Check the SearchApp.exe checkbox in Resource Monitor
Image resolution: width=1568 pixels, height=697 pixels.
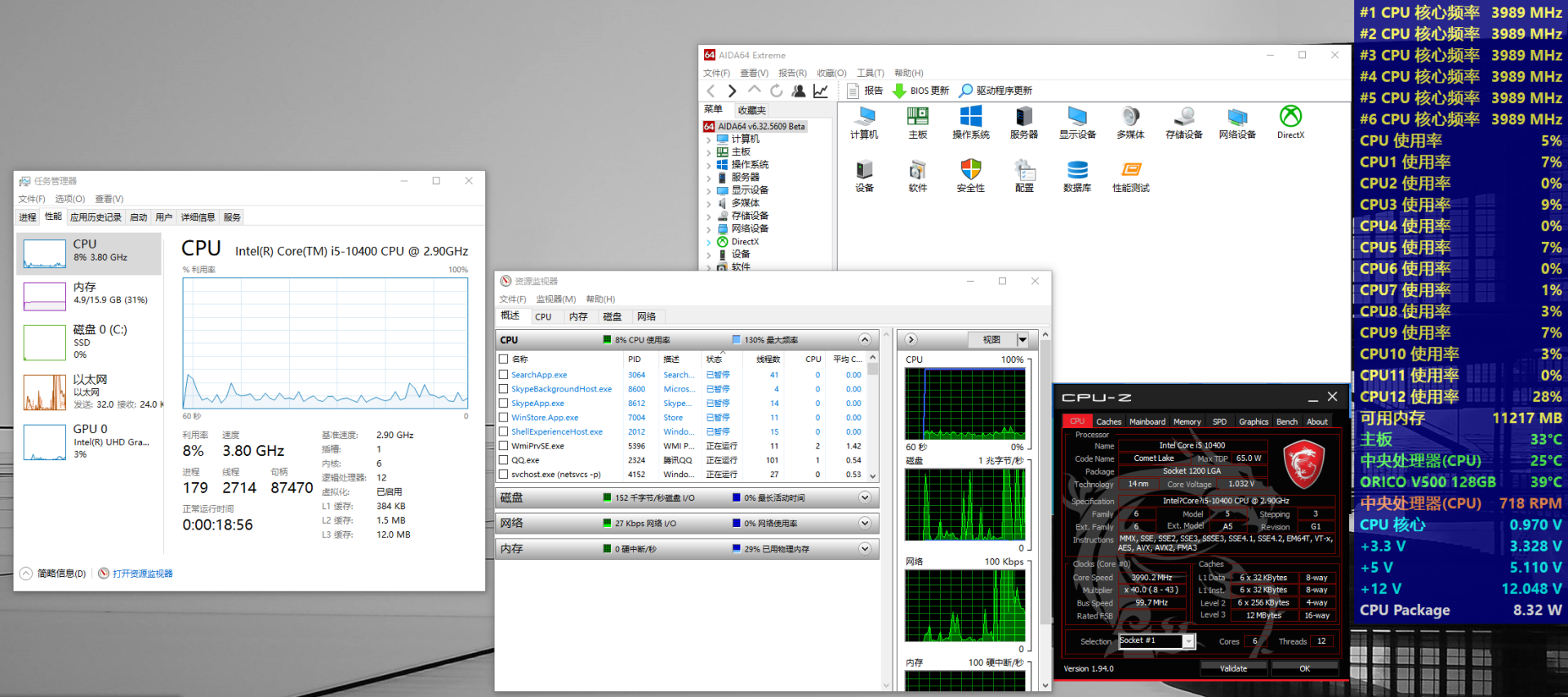click(x=503, y=375)
